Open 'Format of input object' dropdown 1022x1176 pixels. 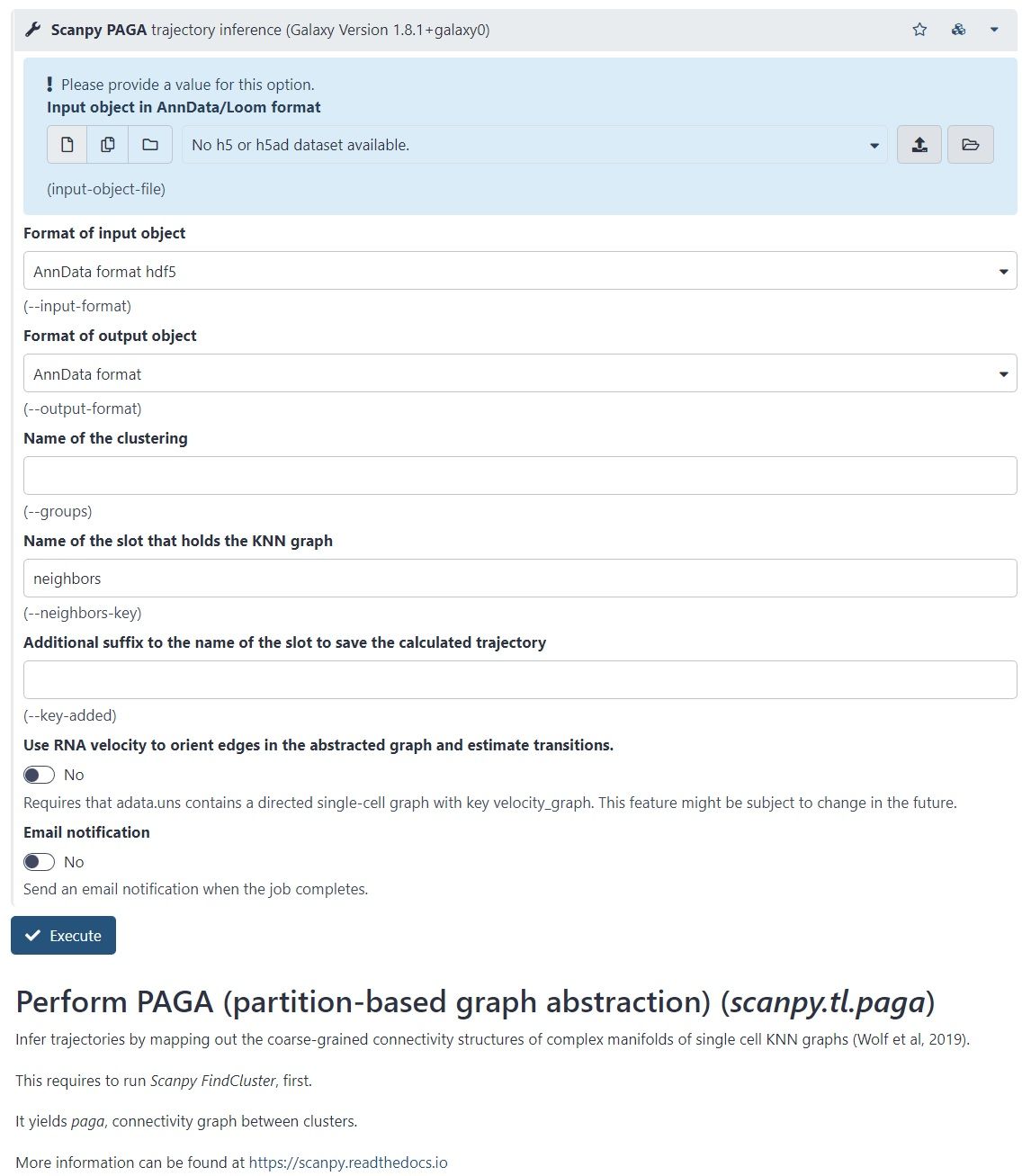tap(520, 271)
